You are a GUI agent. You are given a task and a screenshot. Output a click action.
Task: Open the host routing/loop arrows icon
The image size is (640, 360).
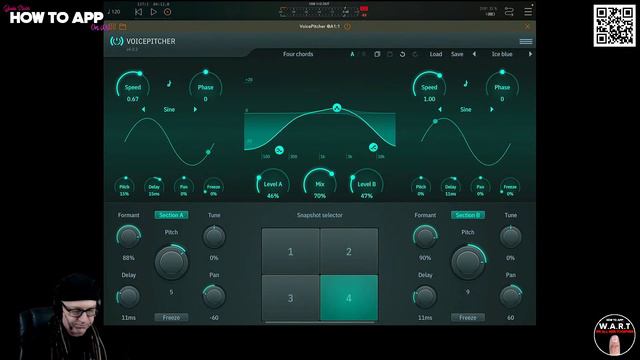point(509,11)
